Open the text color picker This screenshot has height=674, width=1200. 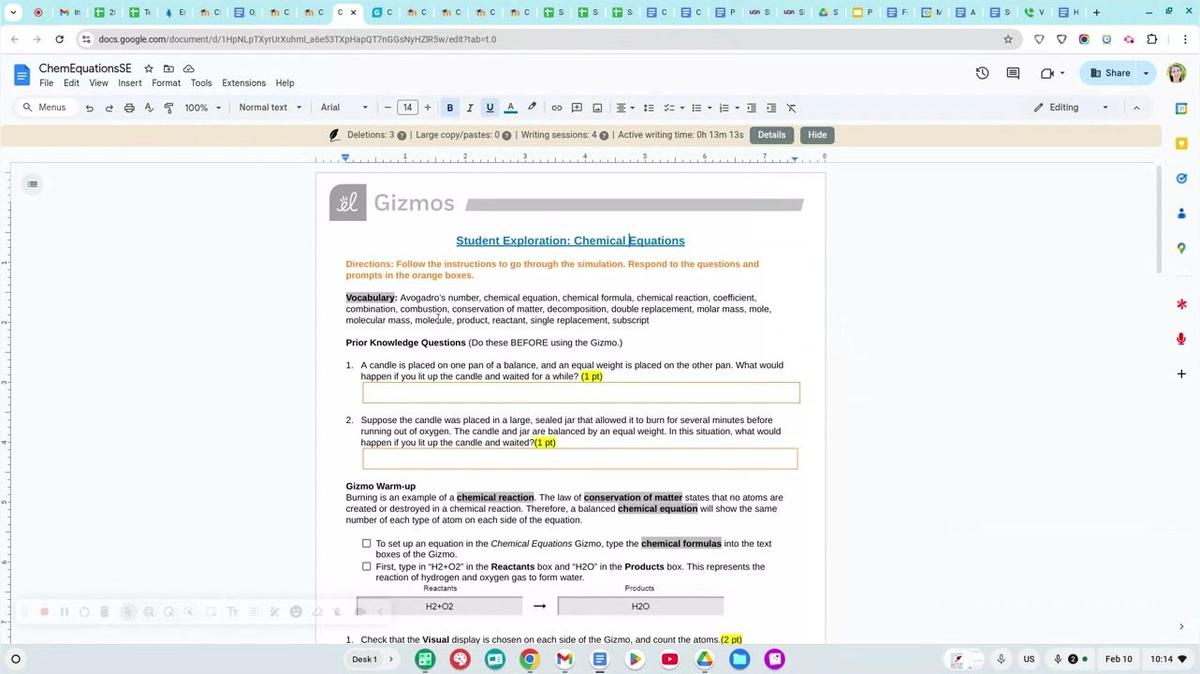(510, 108)
